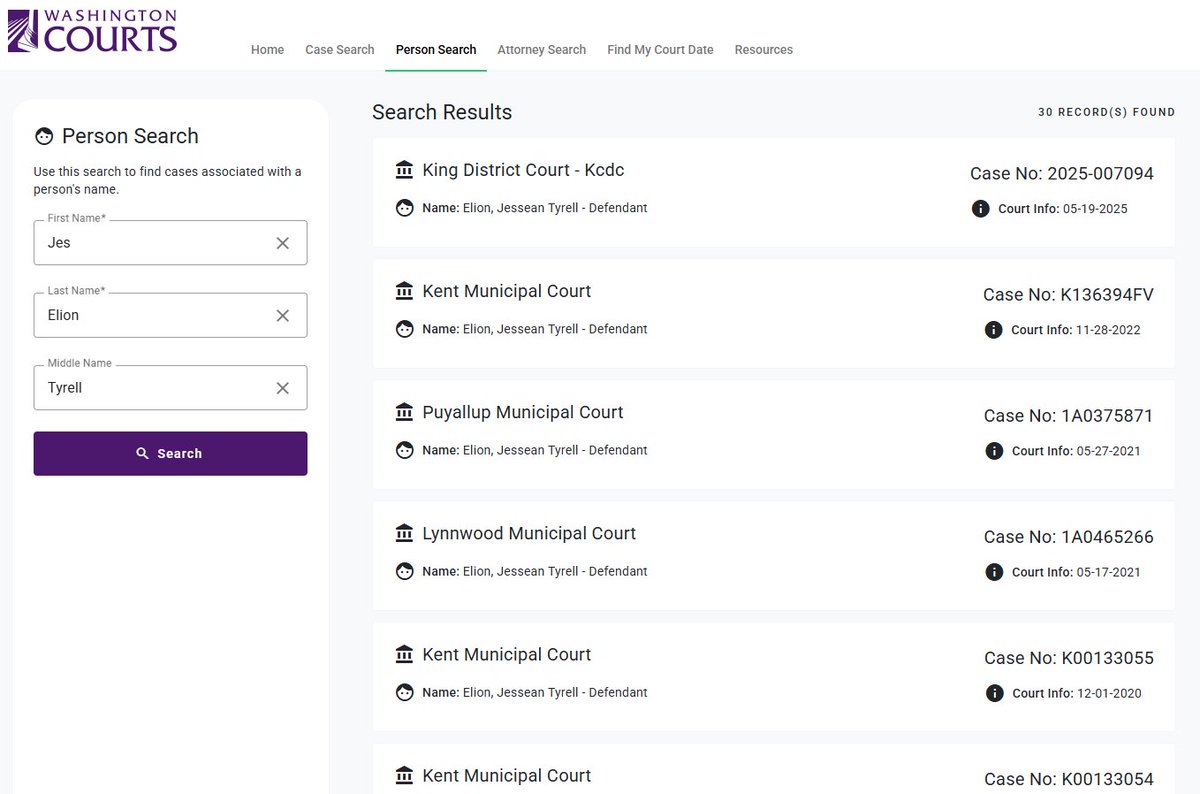Click the Person Search face icon heading
The height and width of the screenshot is (794, 1200).
point(44,136)
